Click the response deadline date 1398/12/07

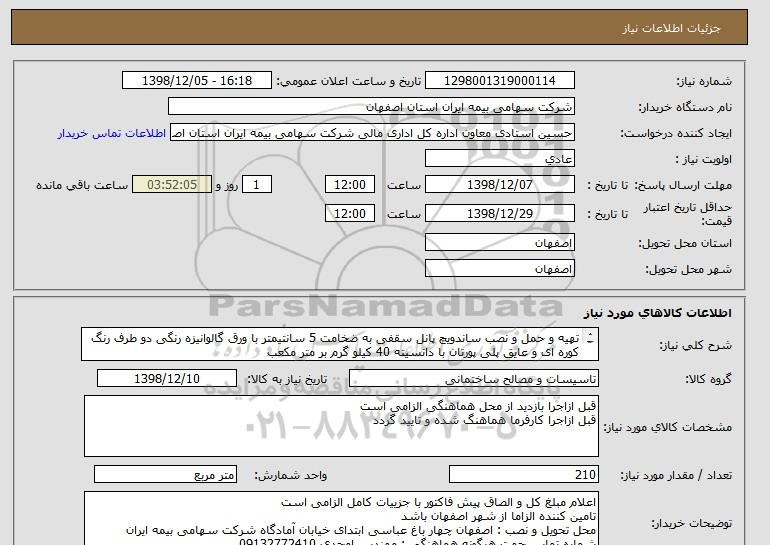click(500, 185)
